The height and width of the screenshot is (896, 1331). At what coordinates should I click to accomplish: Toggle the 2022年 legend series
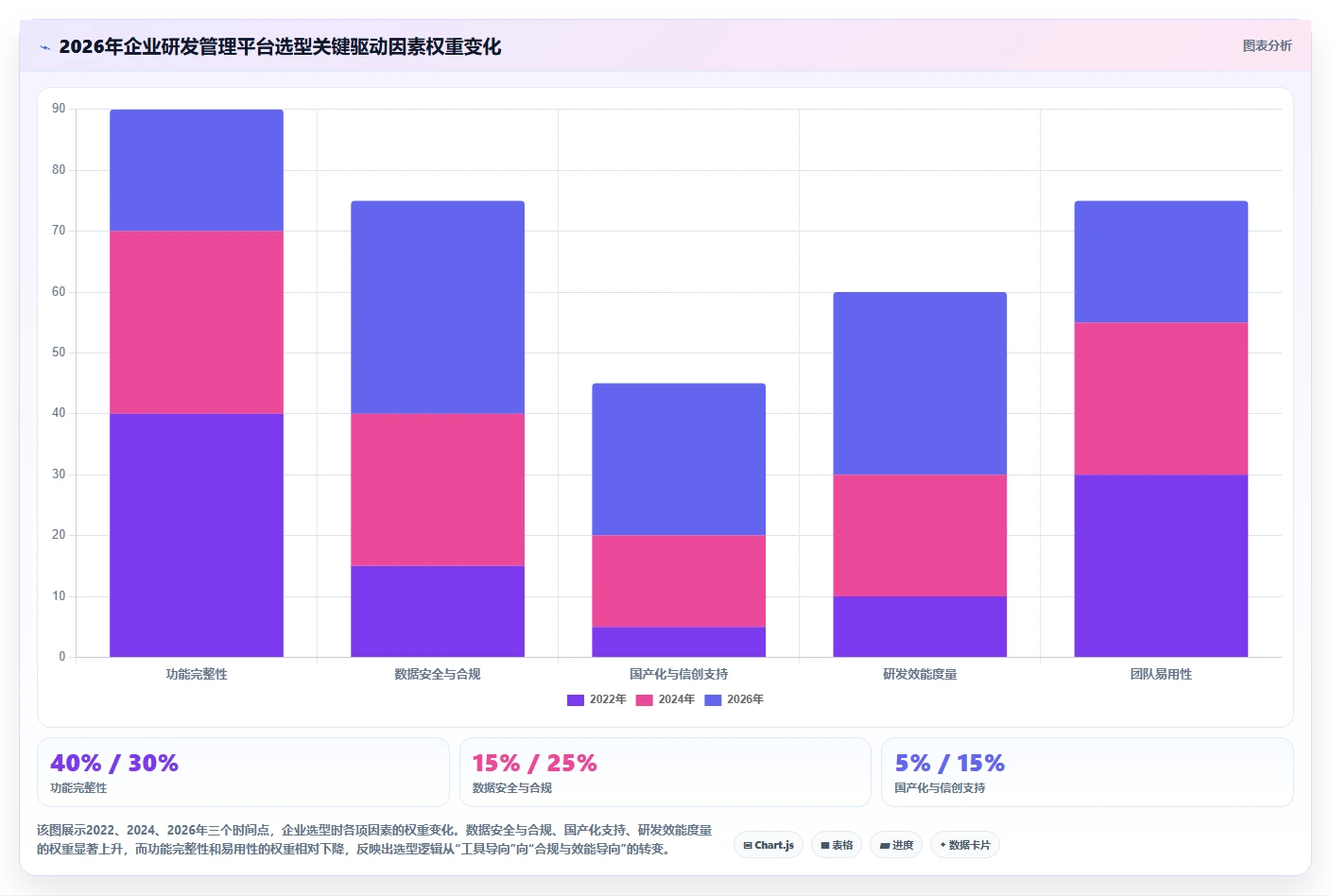pyautogui.click(x=596, y=699)
